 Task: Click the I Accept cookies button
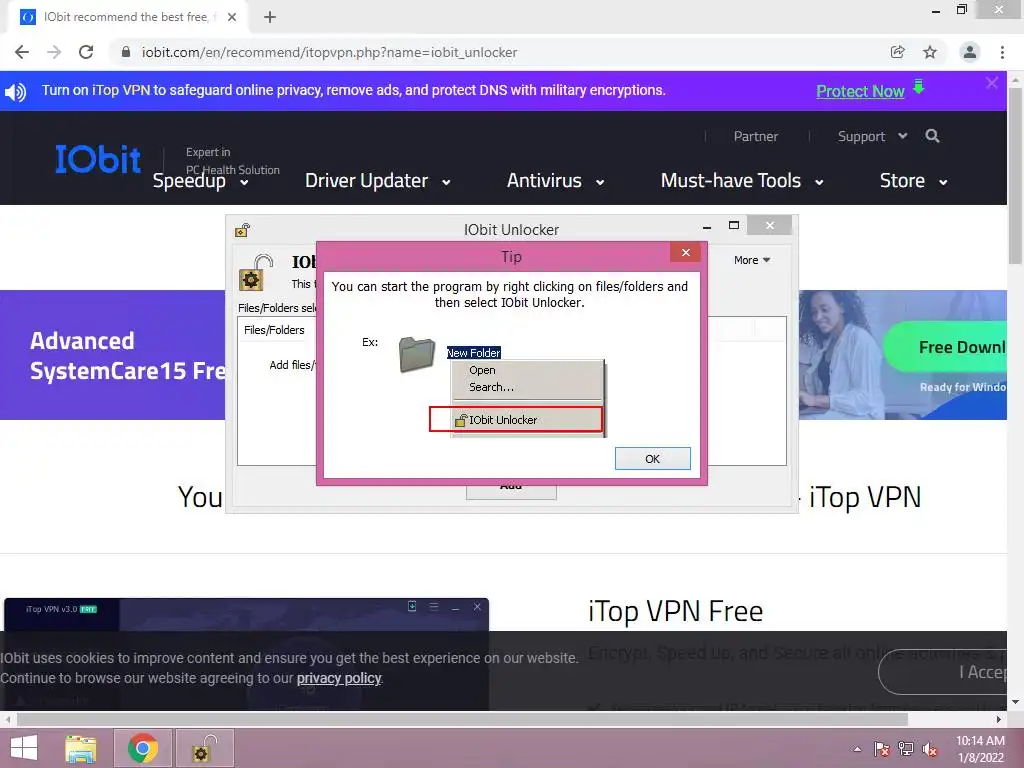pos(942,672)
